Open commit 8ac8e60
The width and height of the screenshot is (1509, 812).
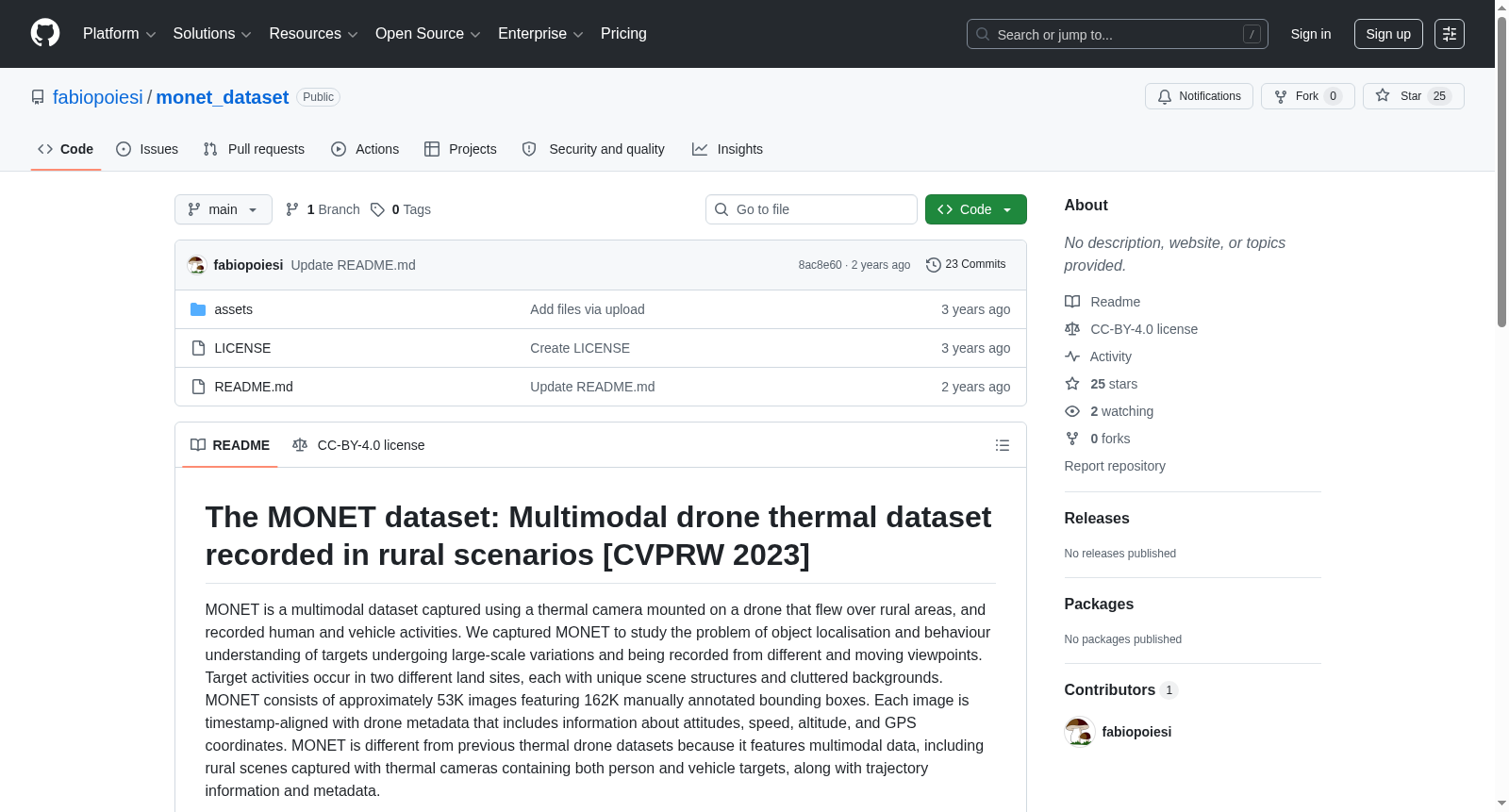click(820, 265)
